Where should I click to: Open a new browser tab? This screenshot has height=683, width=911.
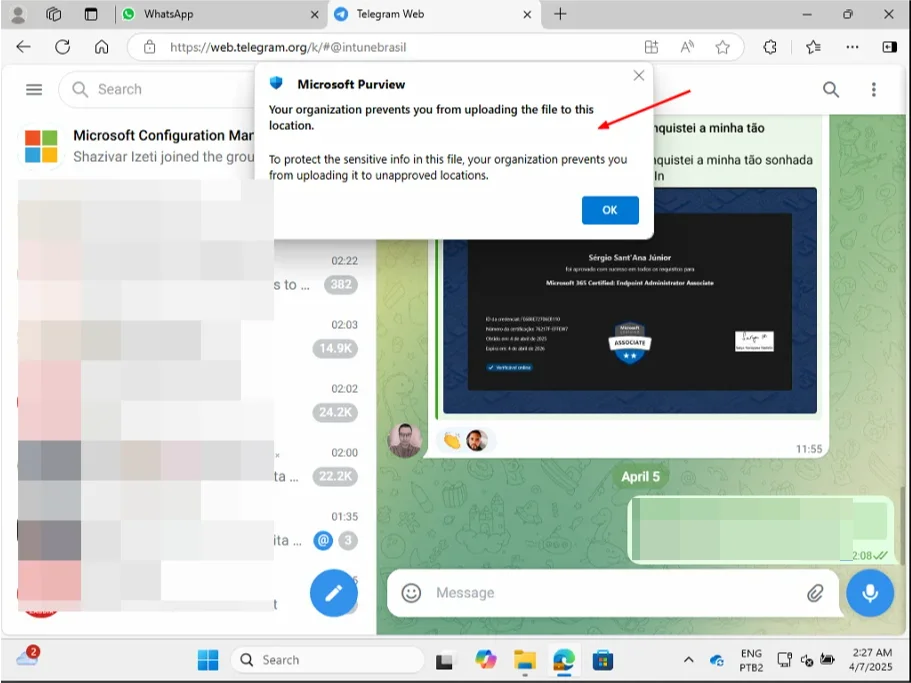click(560, 14)
